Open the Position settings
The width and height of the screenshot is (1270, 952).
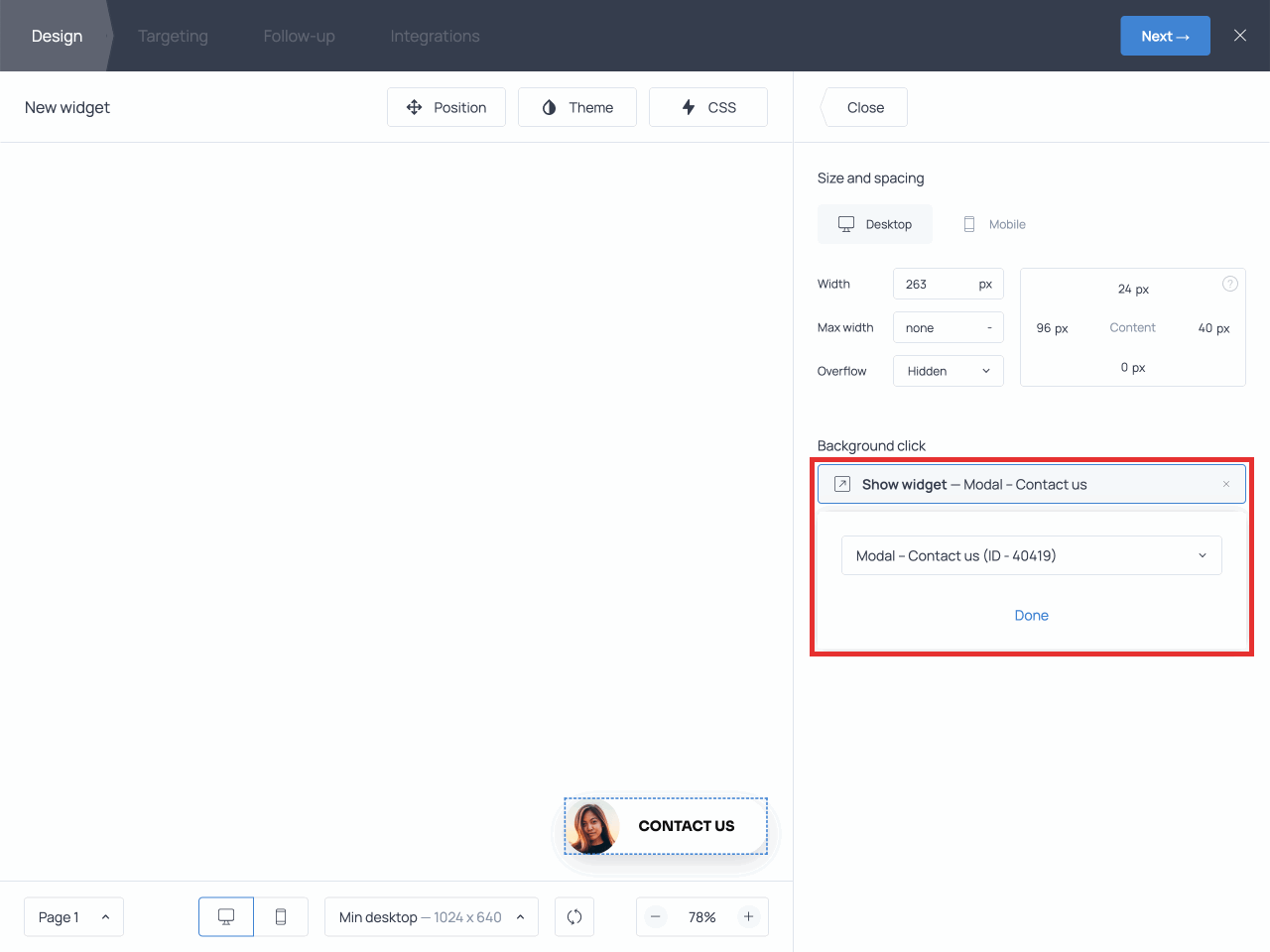446,107
